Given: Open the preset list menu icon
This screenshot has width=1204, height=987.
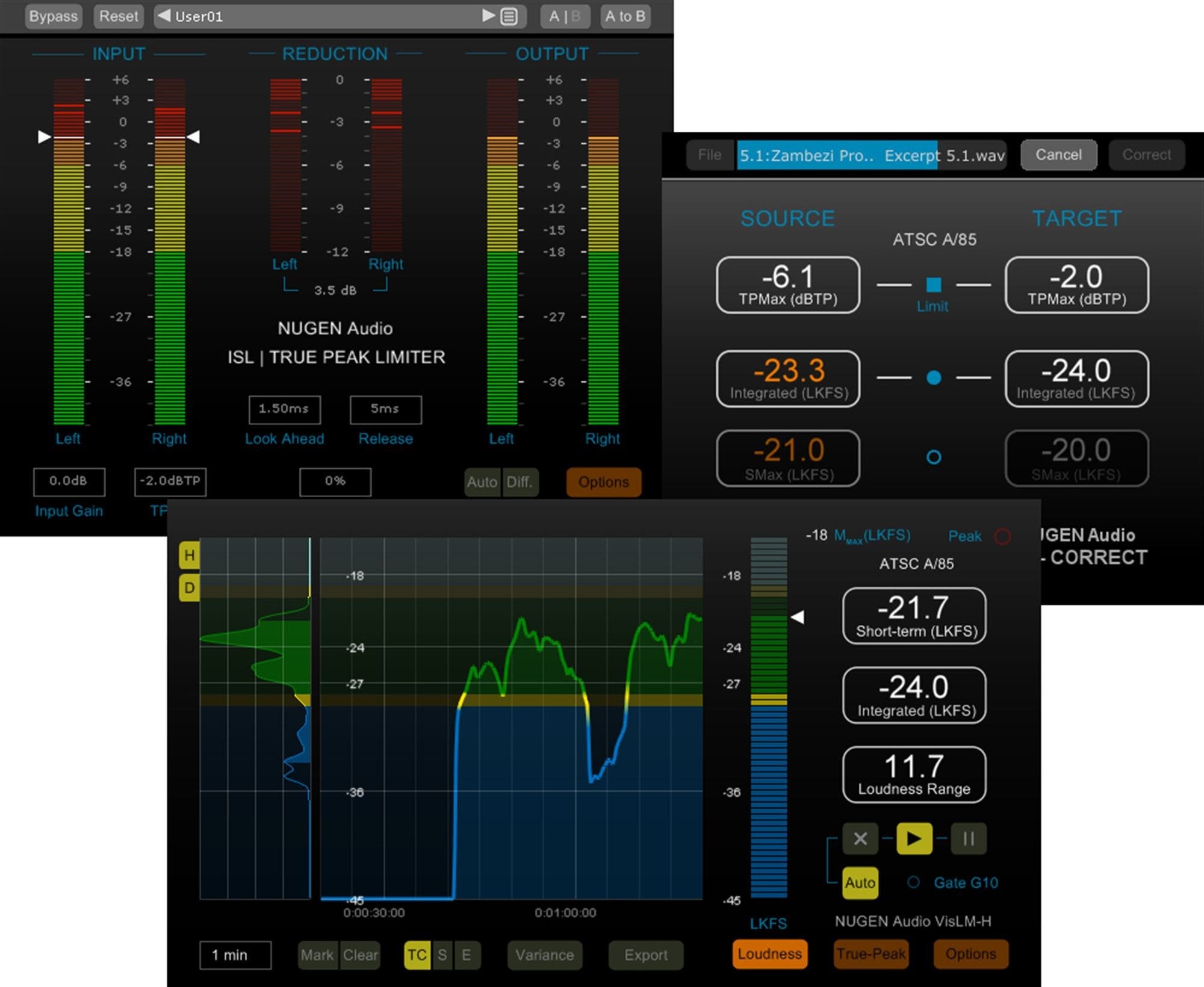Looking at the screenshot, I should (509, 16).
